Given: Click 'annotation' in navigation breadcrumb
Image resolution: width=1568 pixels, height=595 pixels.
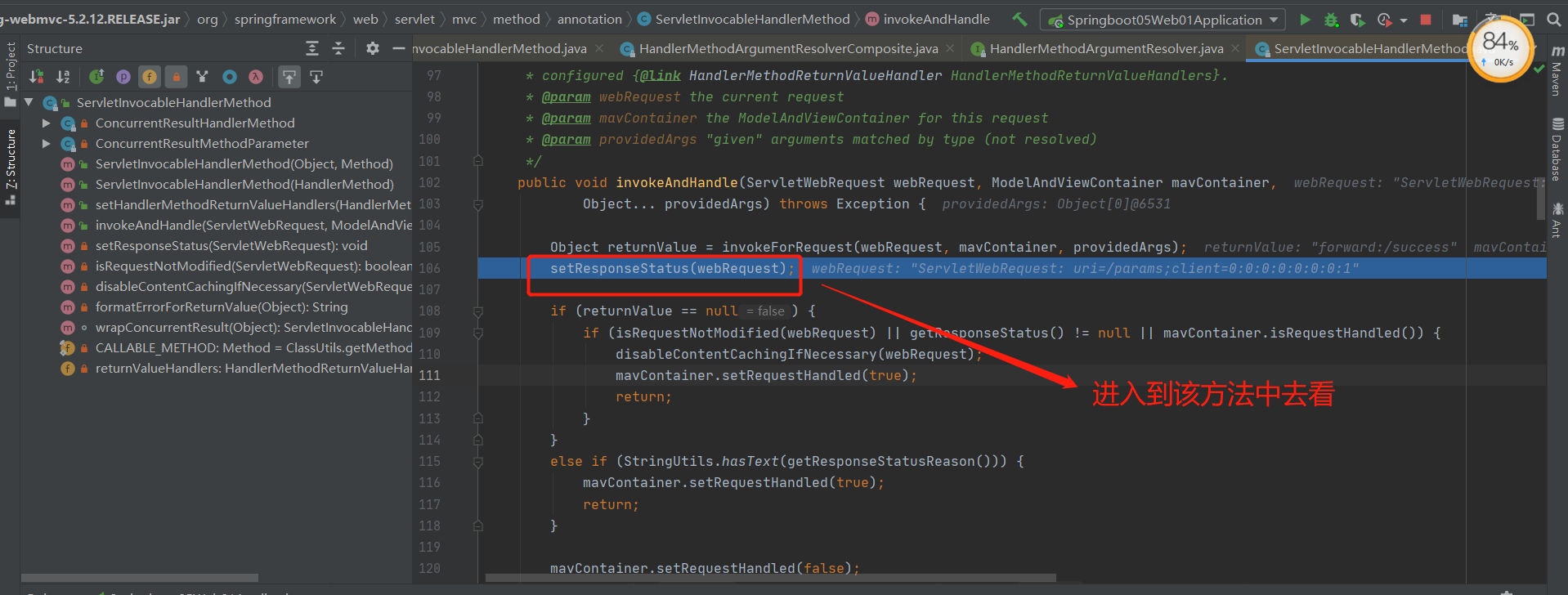Looking at the screenshot, I should (589, 19).
